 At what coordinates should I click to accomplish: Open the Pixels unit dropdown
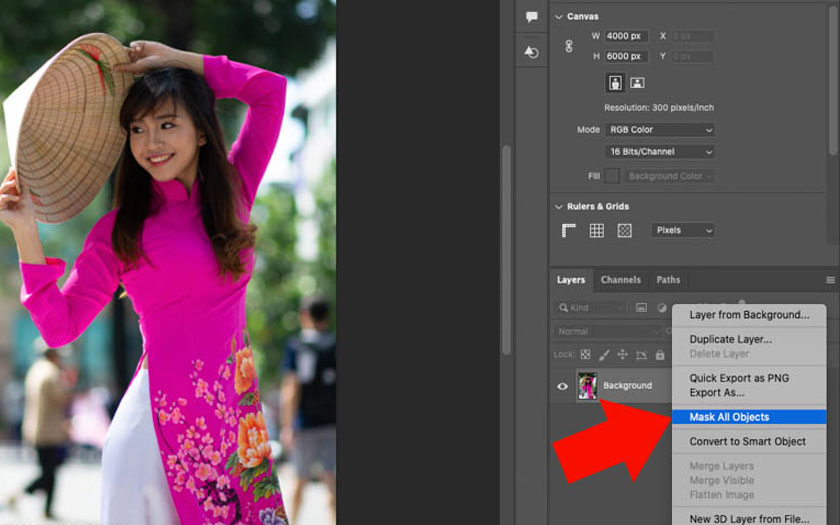(683, 230)
